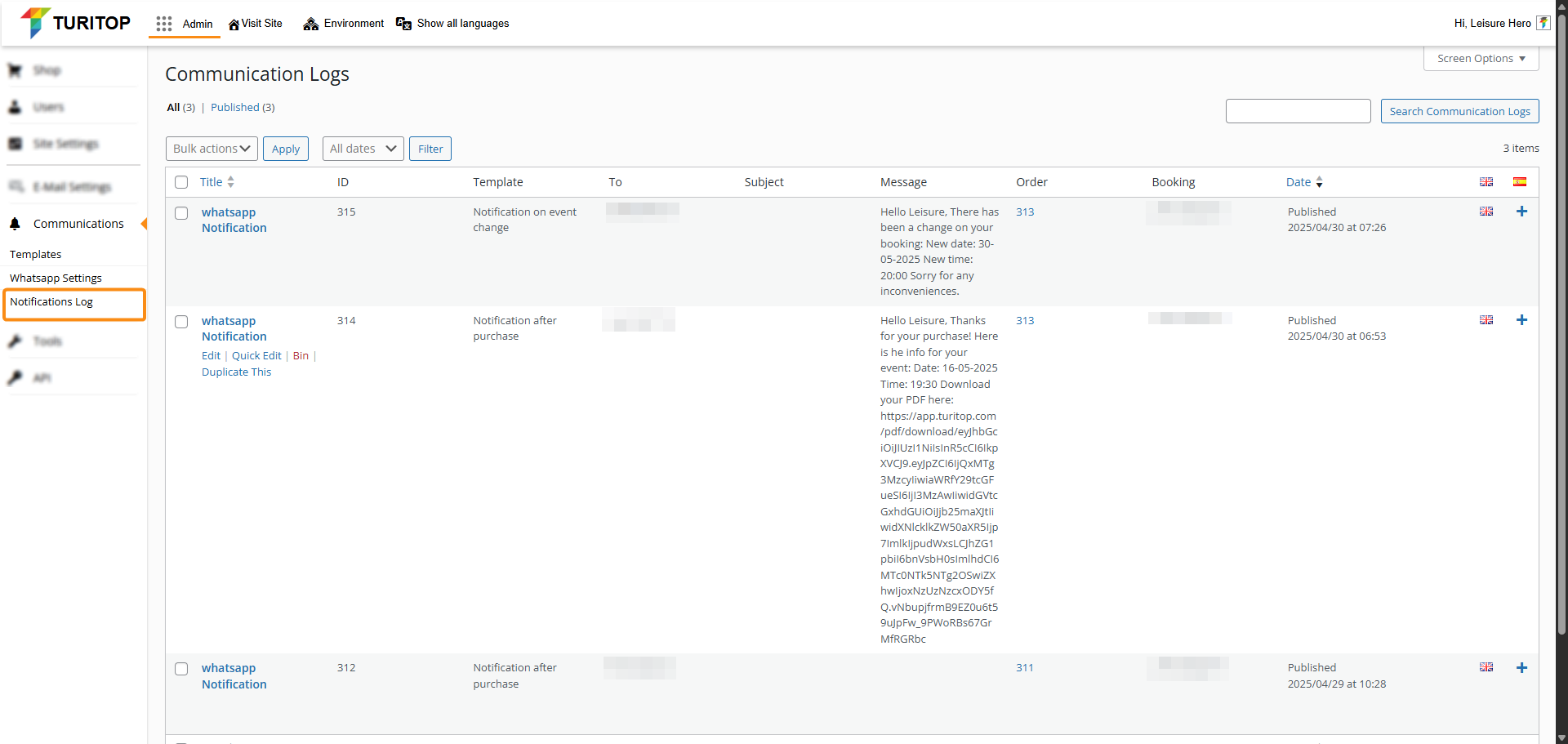
Task: Click the Turitop logo icon
Action: (34, 22)
